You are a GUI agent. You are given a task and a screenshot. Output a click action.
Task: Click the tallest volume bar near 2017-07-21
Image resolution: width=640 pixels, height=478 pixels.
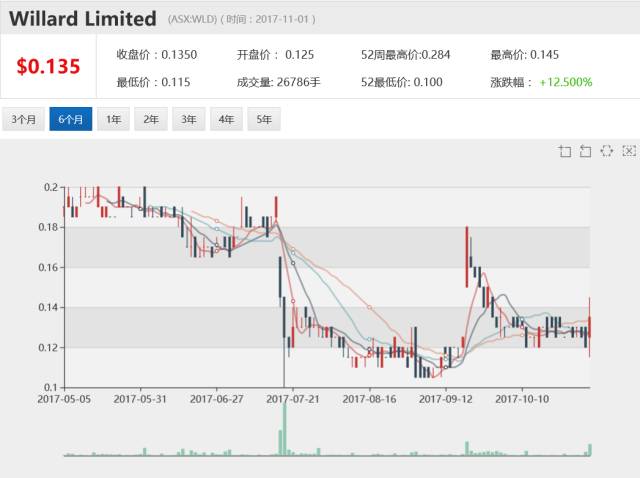[x=284, y=427]
